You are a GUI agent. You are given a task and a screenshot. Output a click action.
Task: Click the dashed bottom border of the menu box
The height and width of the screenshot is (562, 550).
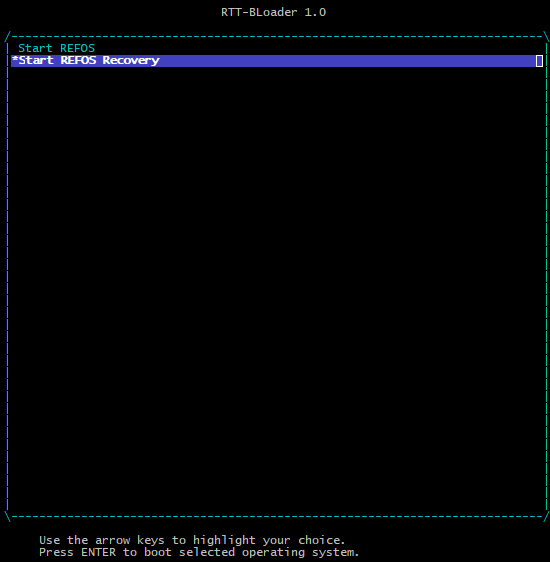pos(277,517)
